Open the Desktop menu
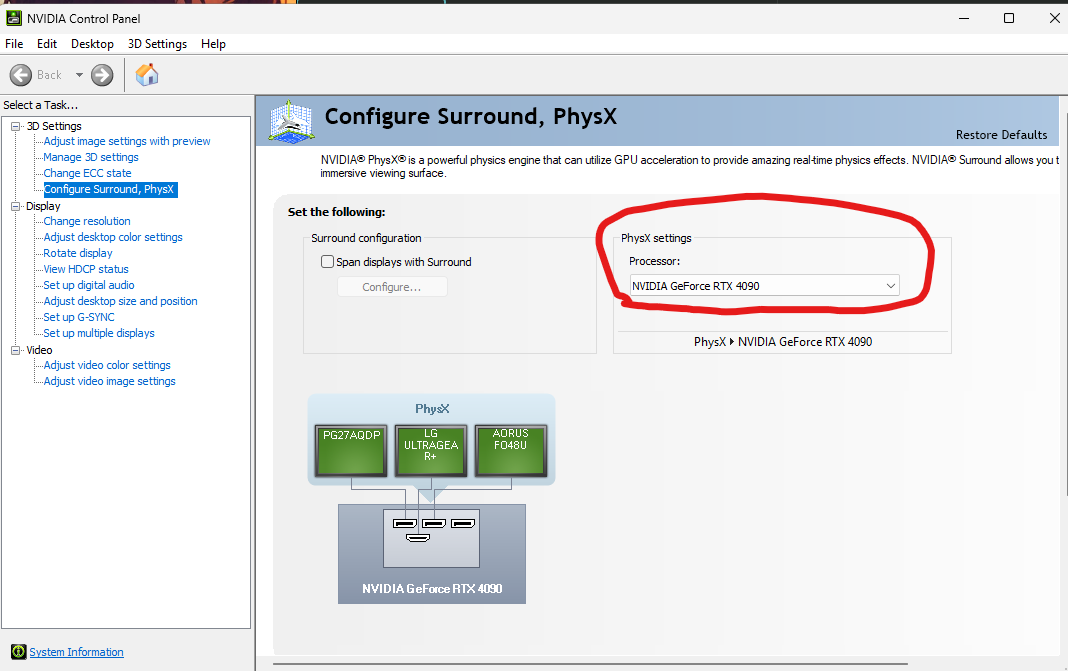The width and height of the screenshot is (1068, 671). (92, 44)
